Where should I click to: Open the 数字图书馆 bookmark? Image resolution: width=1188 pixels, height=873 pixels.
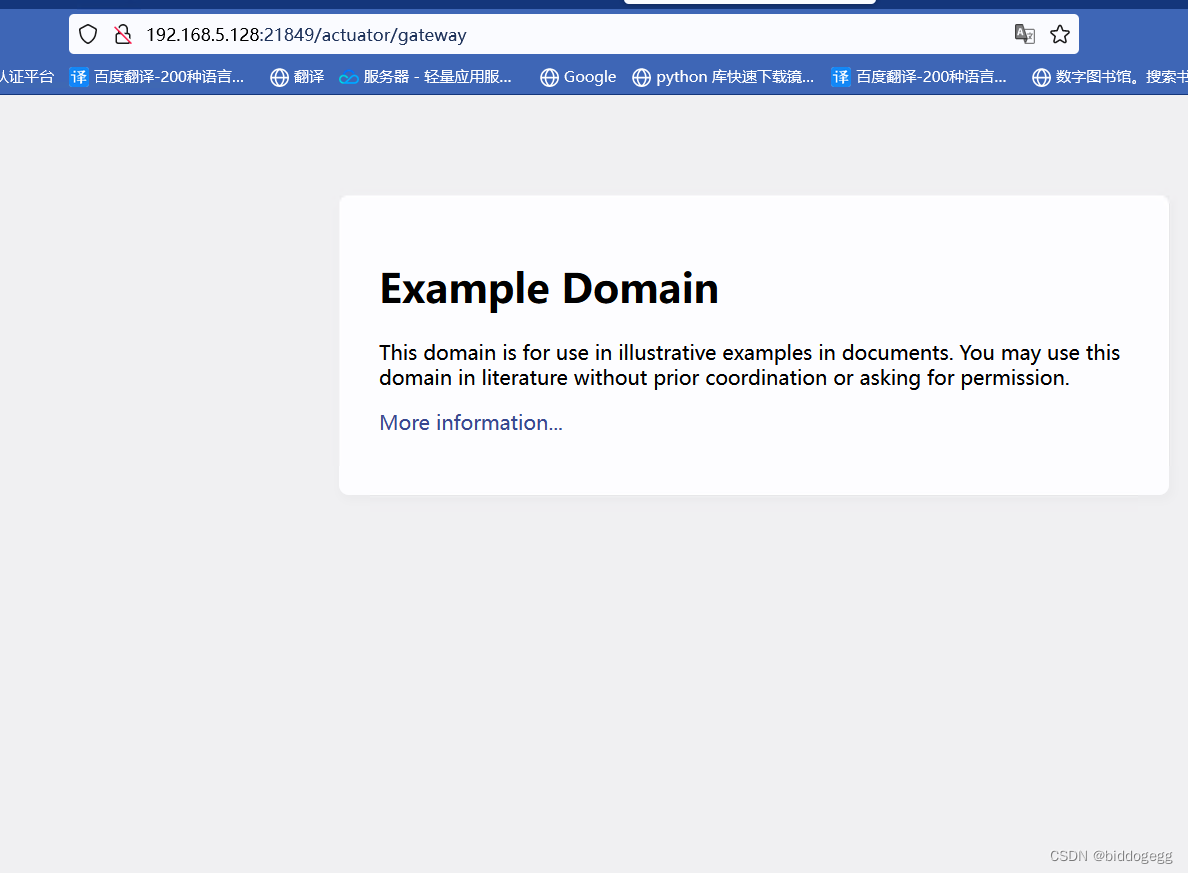point(1109,77)
